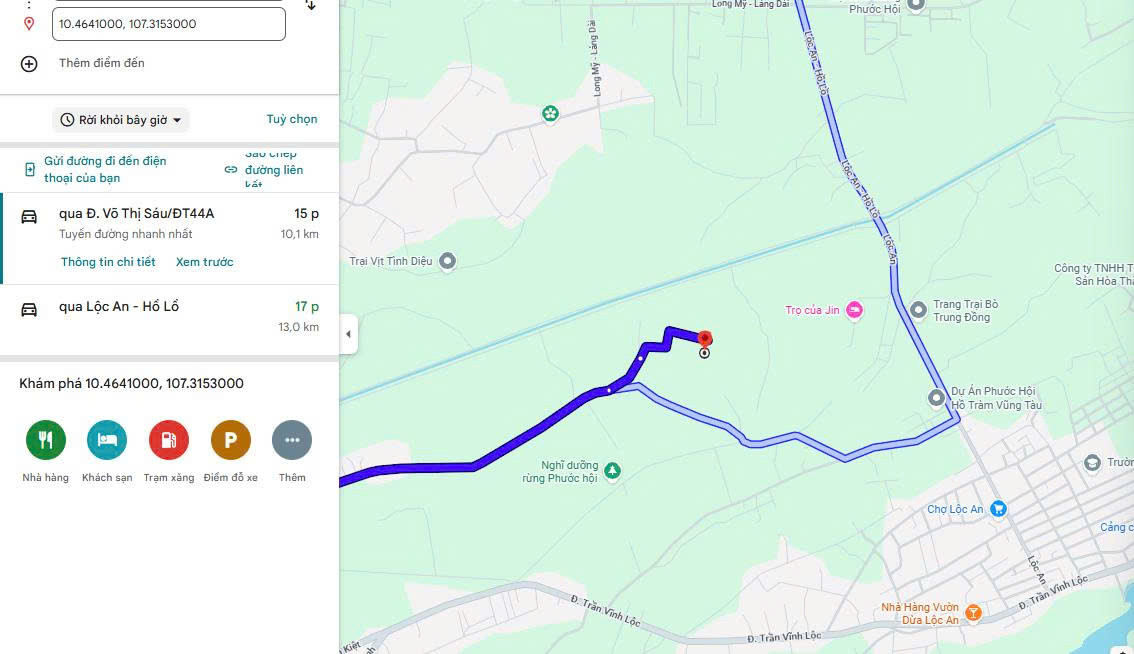
Task: Search nearby Khách sạn hotels
Action: coord(107,440)
